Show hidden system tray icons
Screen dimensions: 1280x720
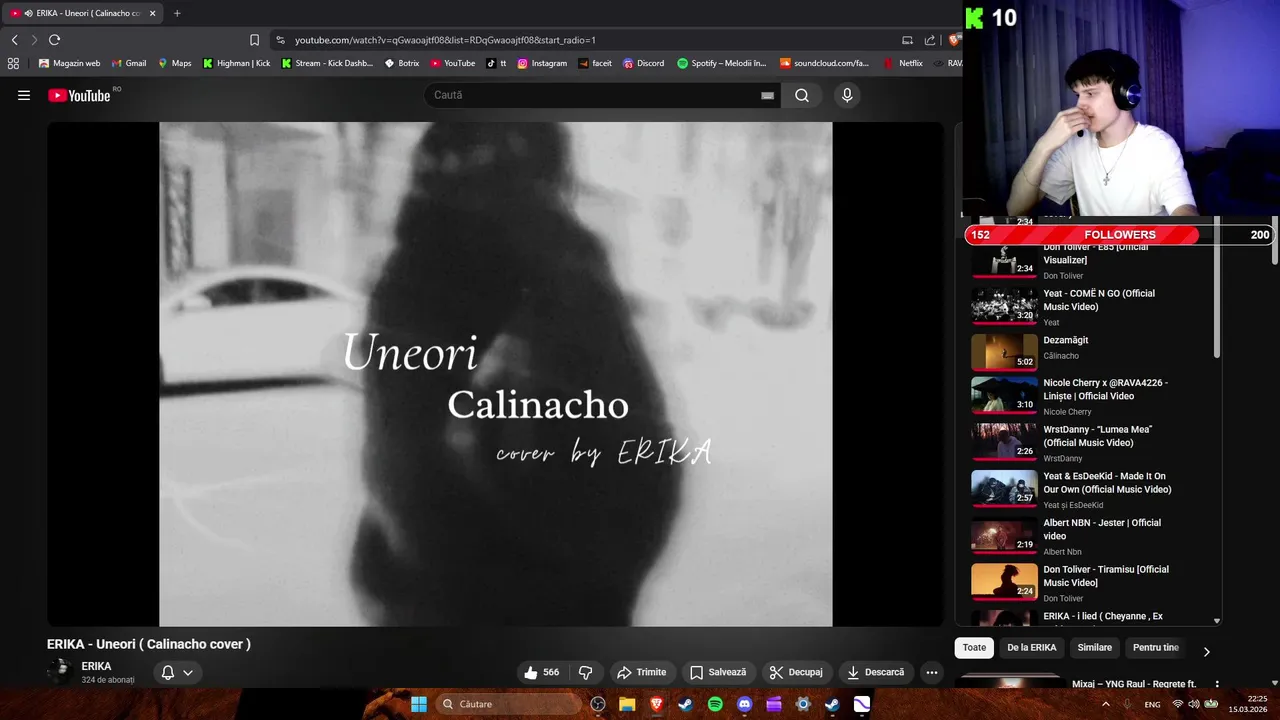1105,704
